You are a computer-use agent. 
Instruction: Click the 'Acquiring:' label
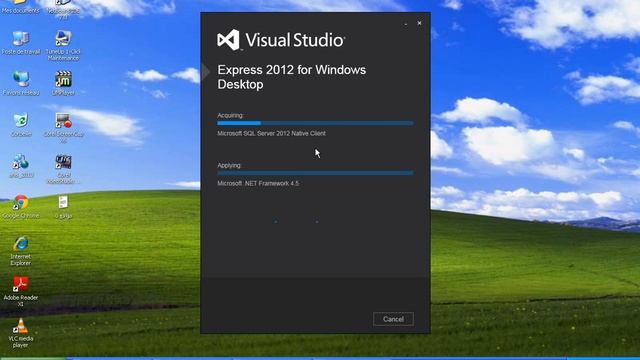pos(230,116)
